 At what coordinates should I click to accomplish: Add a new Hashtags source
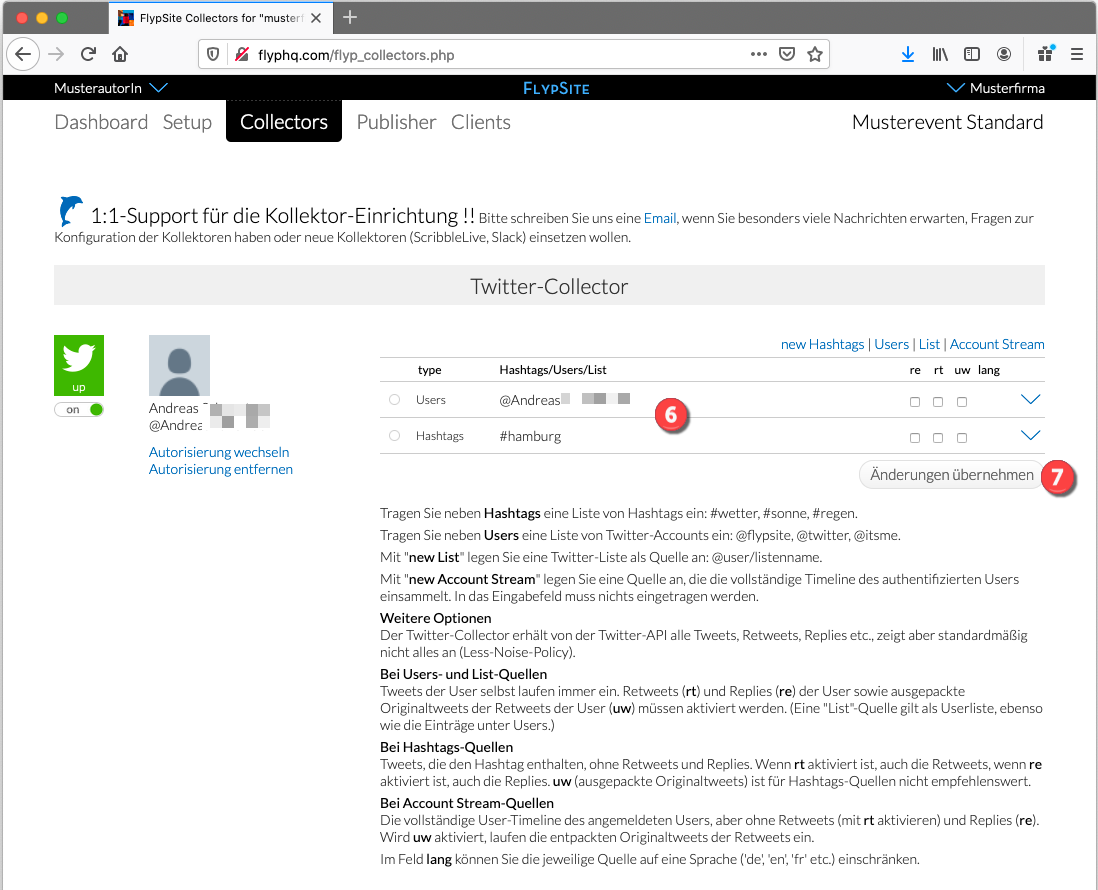tap(822, 345)
